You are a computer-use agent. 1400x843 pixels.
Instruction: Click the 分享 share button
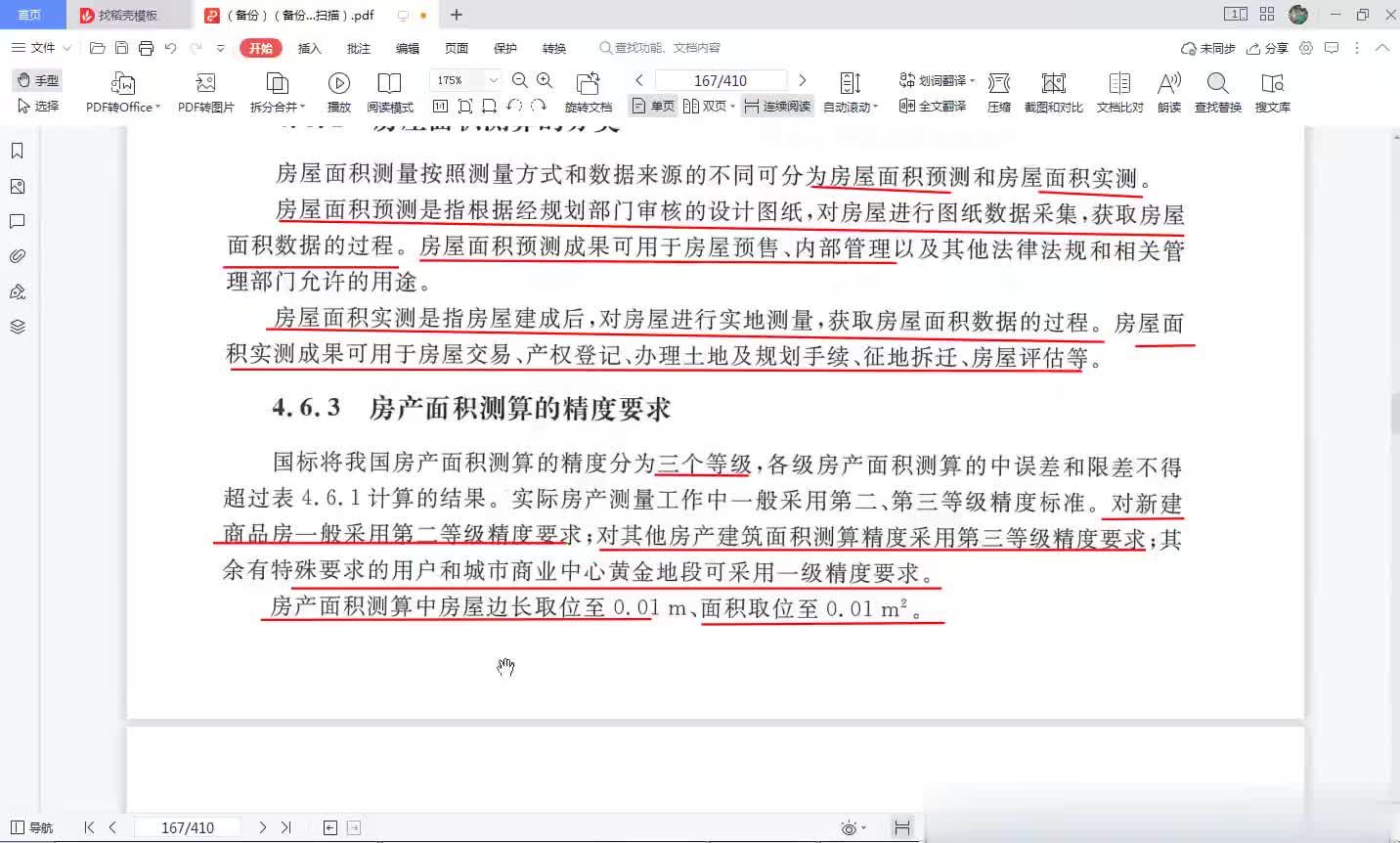pyautogui.click(x=1267, y=48)
